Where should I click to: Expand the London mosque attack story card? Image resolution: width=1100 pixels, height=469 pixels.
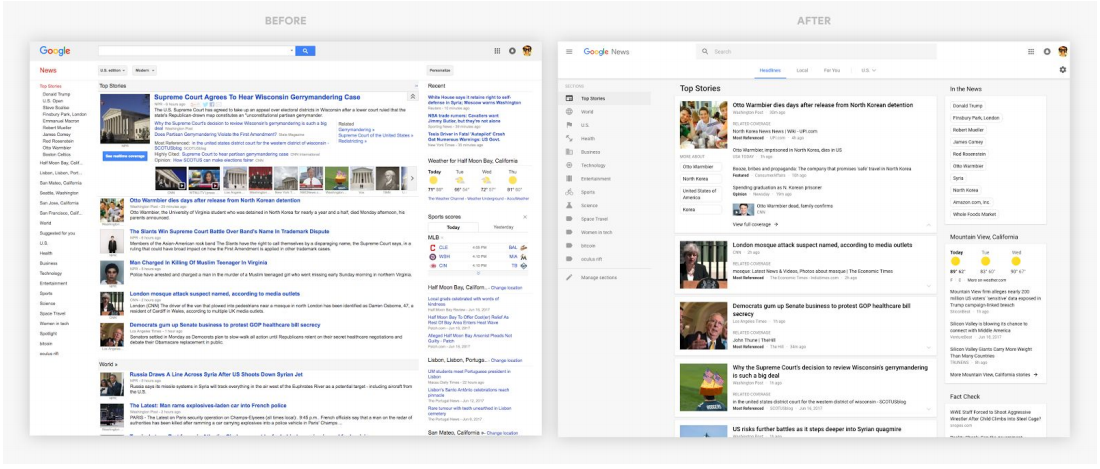coord(929,285)
